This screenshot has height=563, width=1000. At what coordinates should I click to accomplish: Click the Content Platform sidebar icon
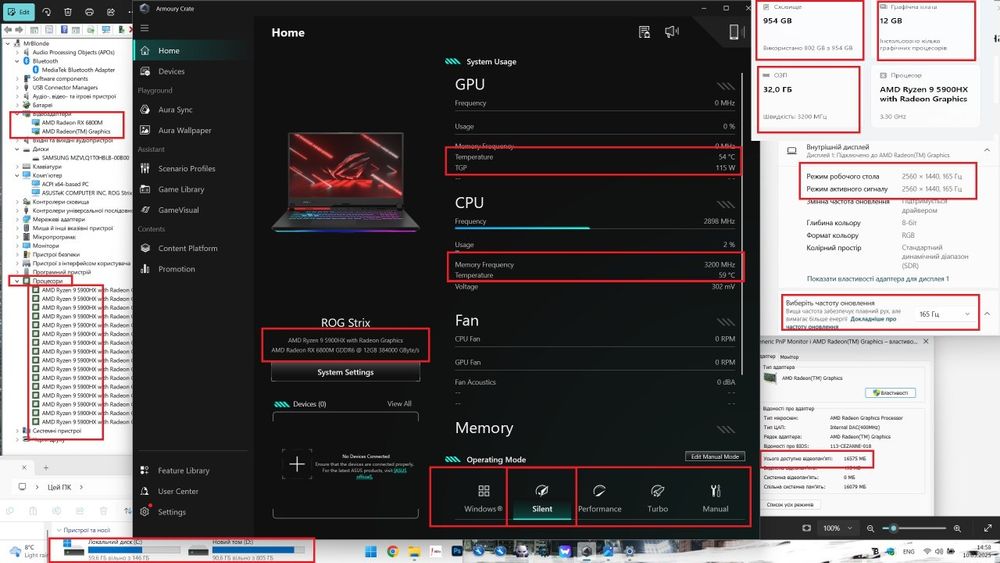pos(145,248)
